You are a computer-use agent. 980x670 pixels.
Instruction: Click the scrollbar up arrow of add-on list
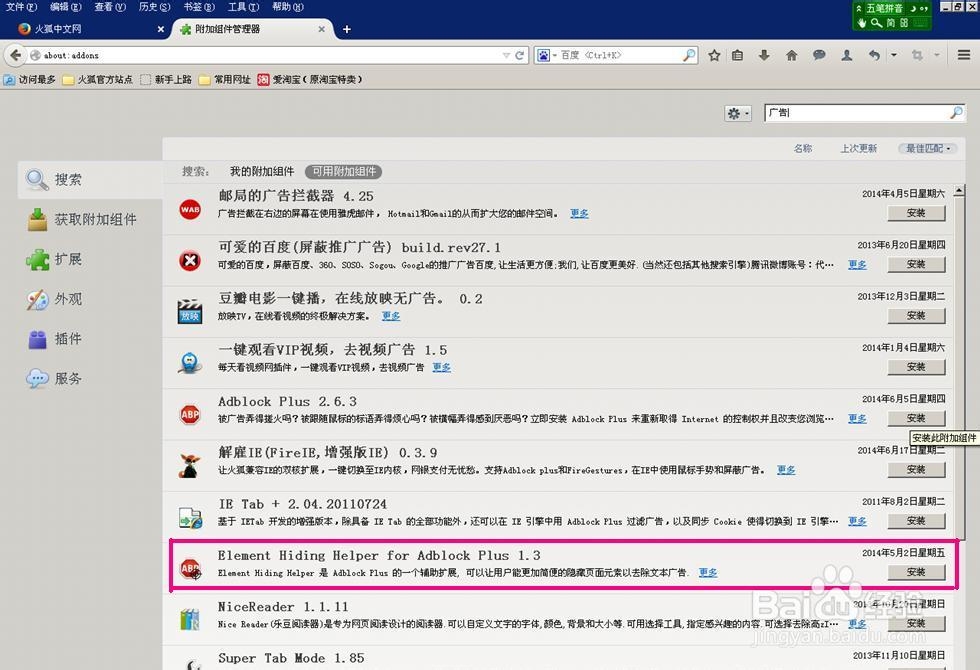pyautogui.click(x=959, y=192)
